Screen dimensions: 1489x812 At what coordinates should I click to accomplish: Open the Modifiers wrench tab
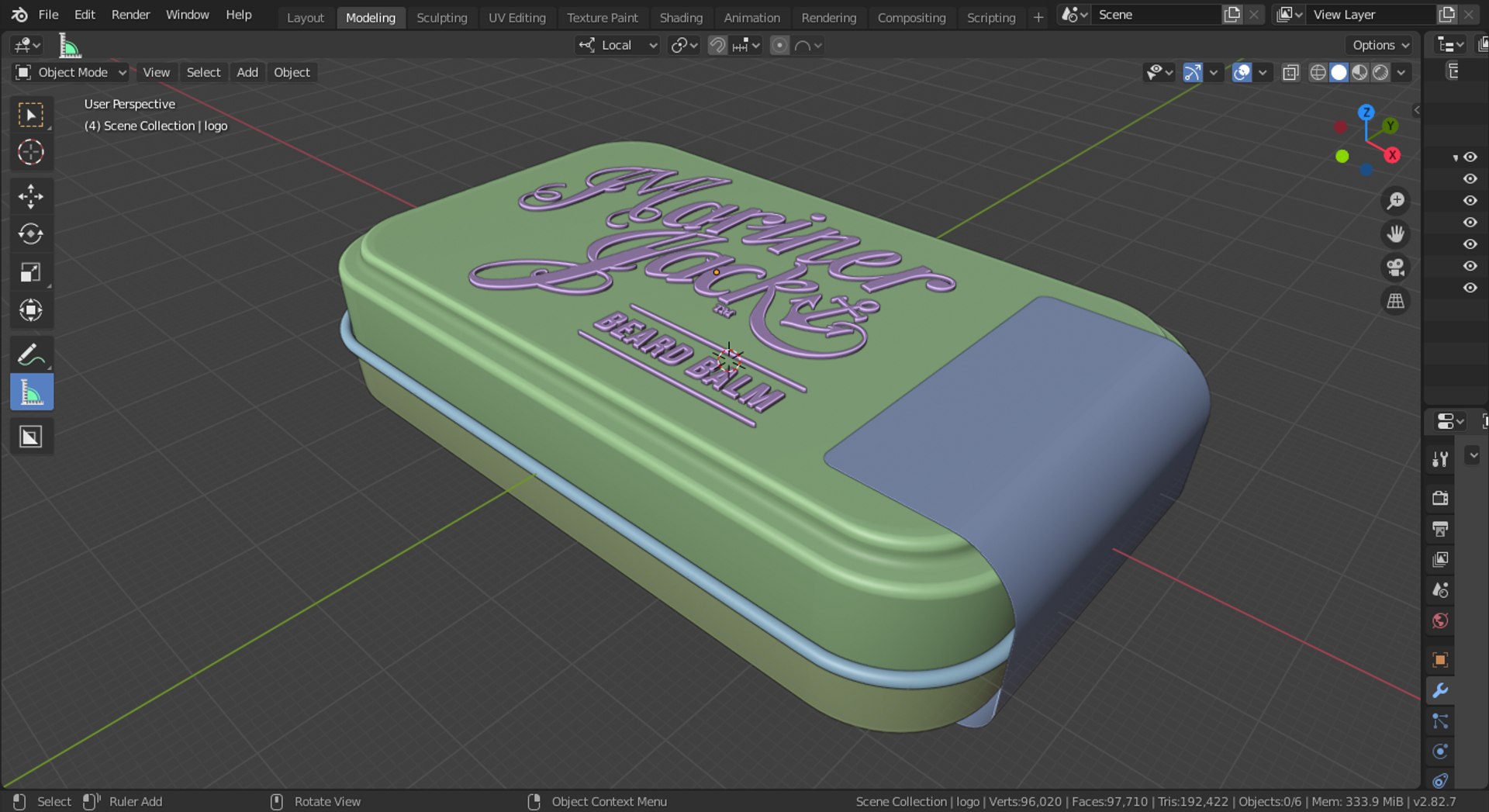click(x=1440, y=690)
